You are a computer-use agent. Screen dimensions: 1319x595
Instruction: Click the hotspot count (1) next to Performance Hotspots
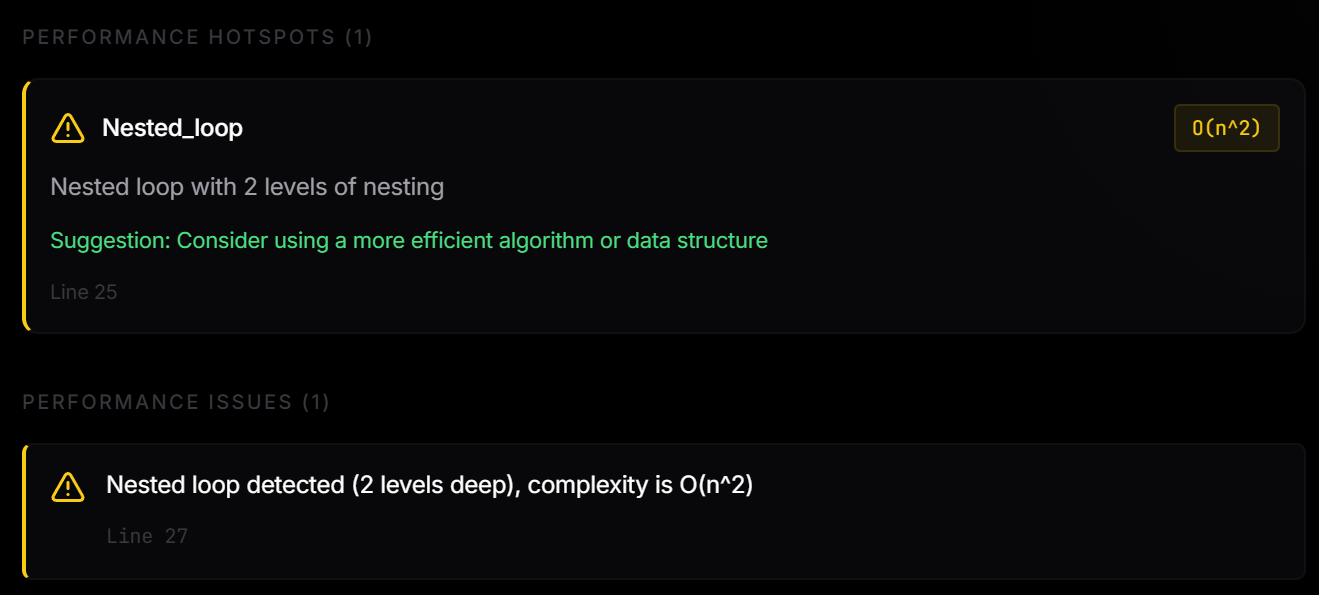pyautogui.click(x=358, y=38)
